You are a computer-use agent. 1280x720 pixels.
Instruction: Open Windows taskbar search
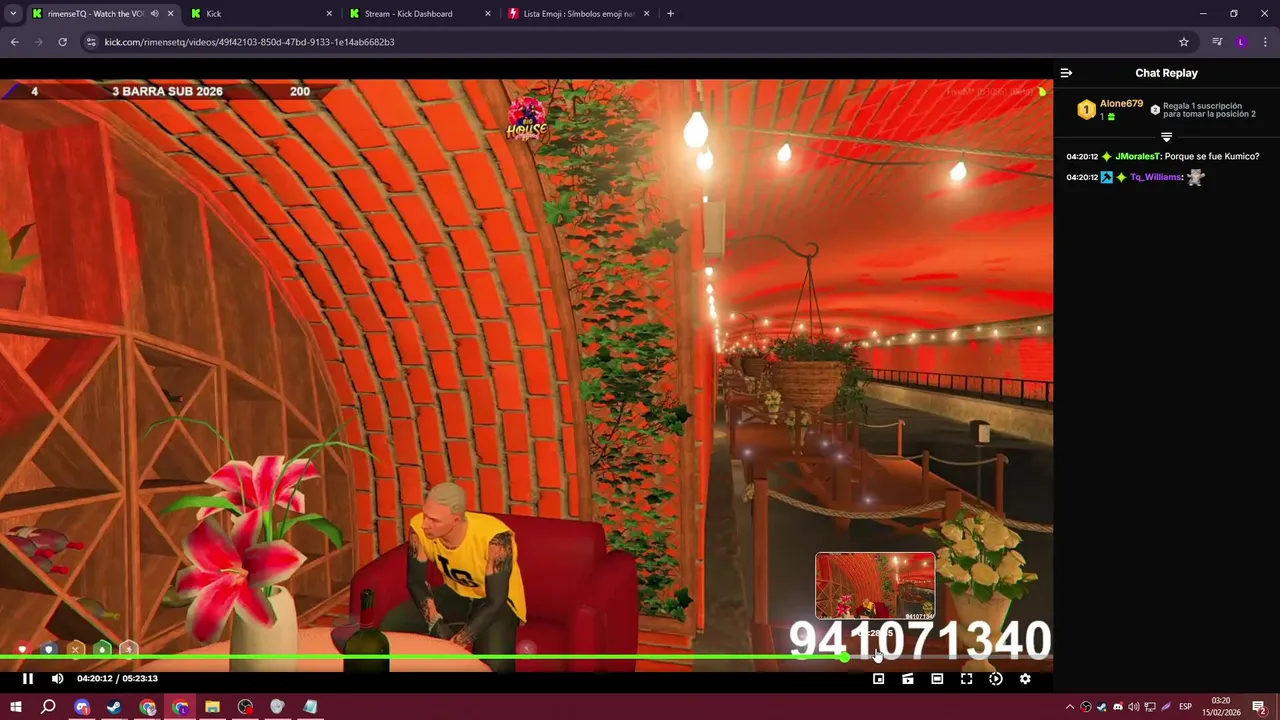point(48,707)
